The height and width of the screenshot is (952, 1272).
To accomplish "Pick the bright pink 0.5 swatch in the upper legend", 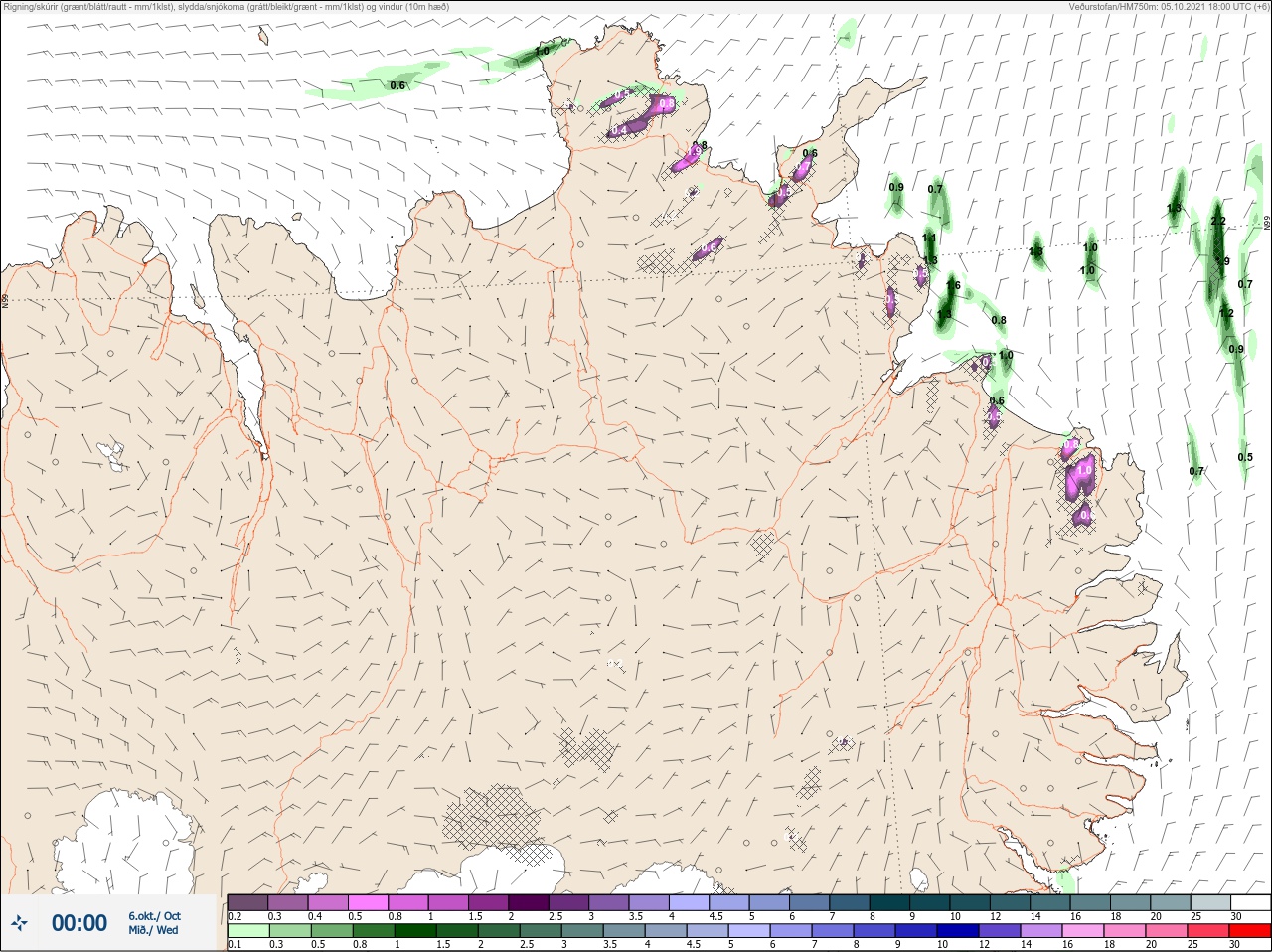I will [x=368, y=902].
